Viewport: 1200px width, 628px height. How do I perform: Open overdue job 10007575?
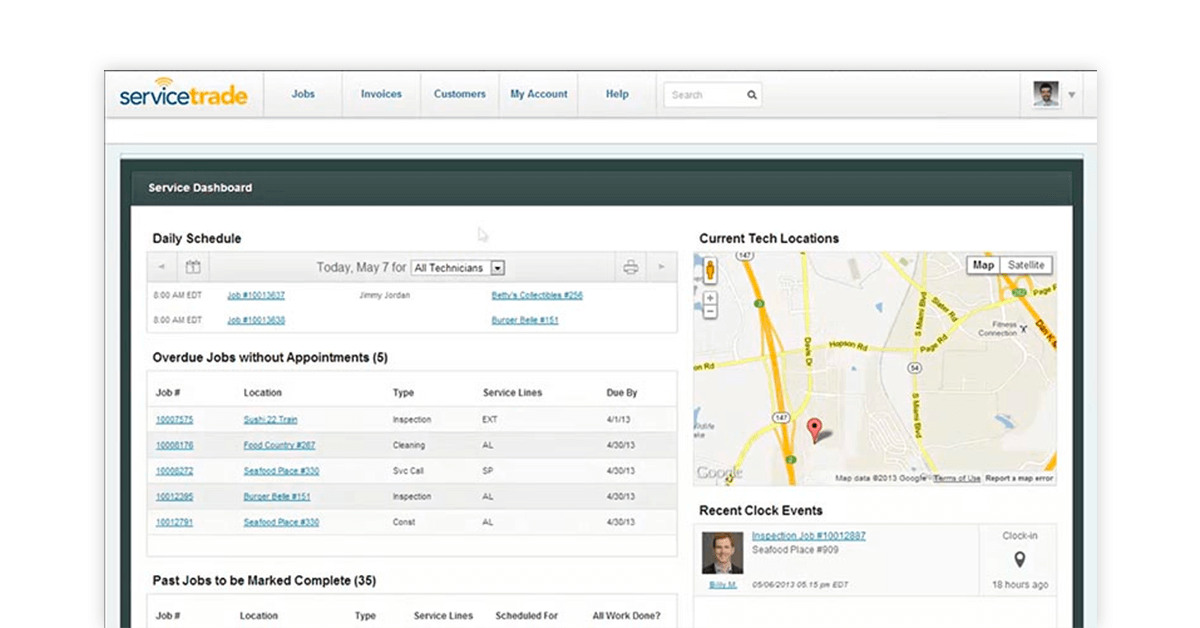point(175,420)
